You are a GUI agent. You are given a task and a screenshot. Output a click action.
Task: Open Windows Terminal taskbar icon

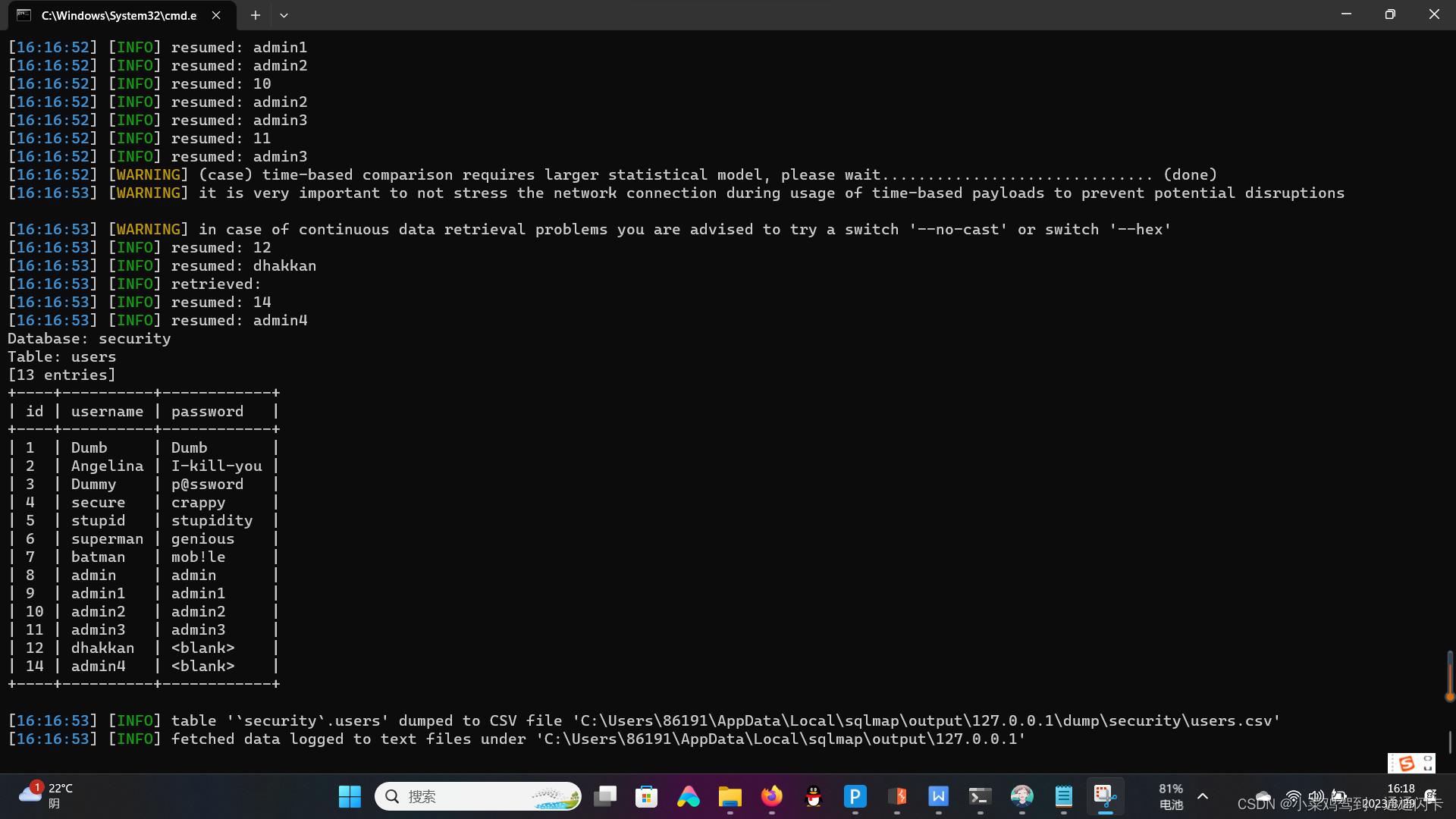tap(980, 796)
